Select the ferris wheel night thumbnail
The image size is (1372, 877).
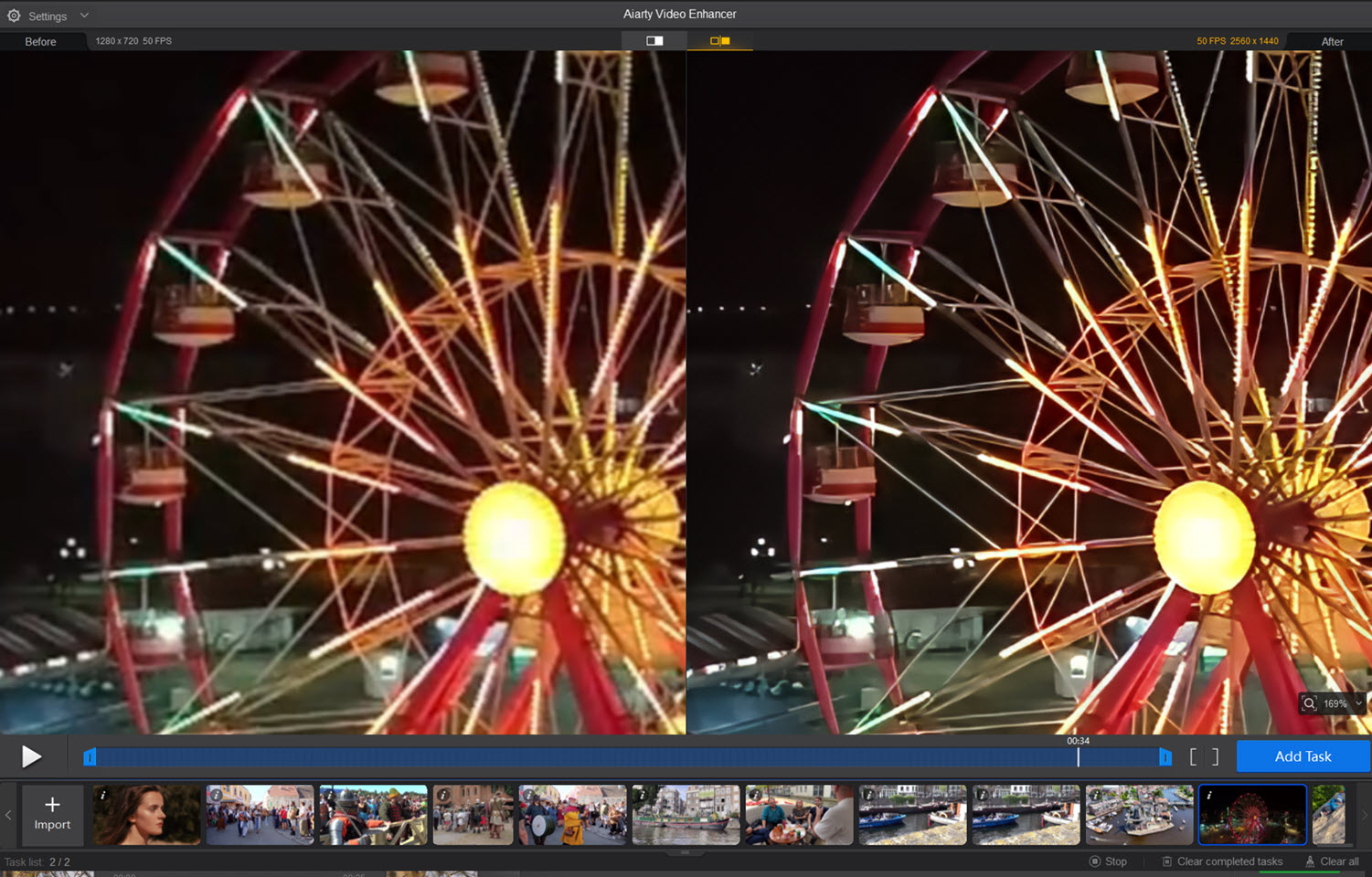click(1252, 814)
